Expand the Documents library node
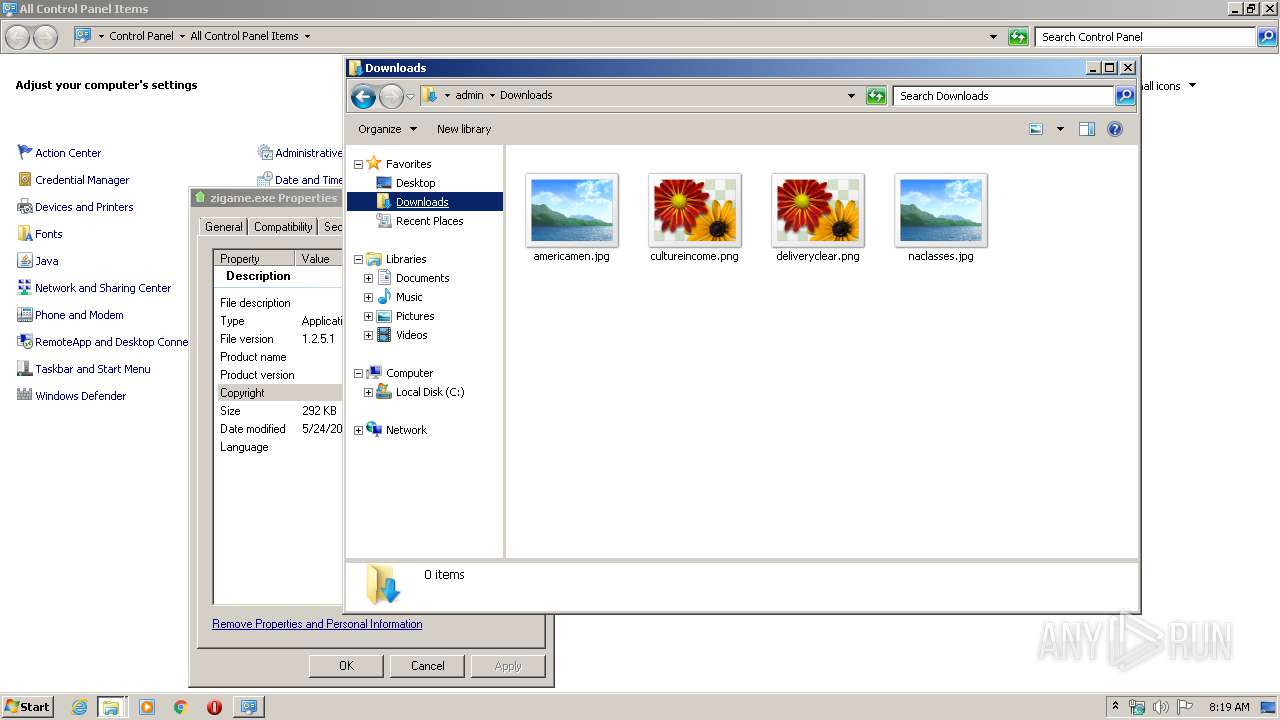Screen dimensions: 1280x720 (x=368, y=278)
